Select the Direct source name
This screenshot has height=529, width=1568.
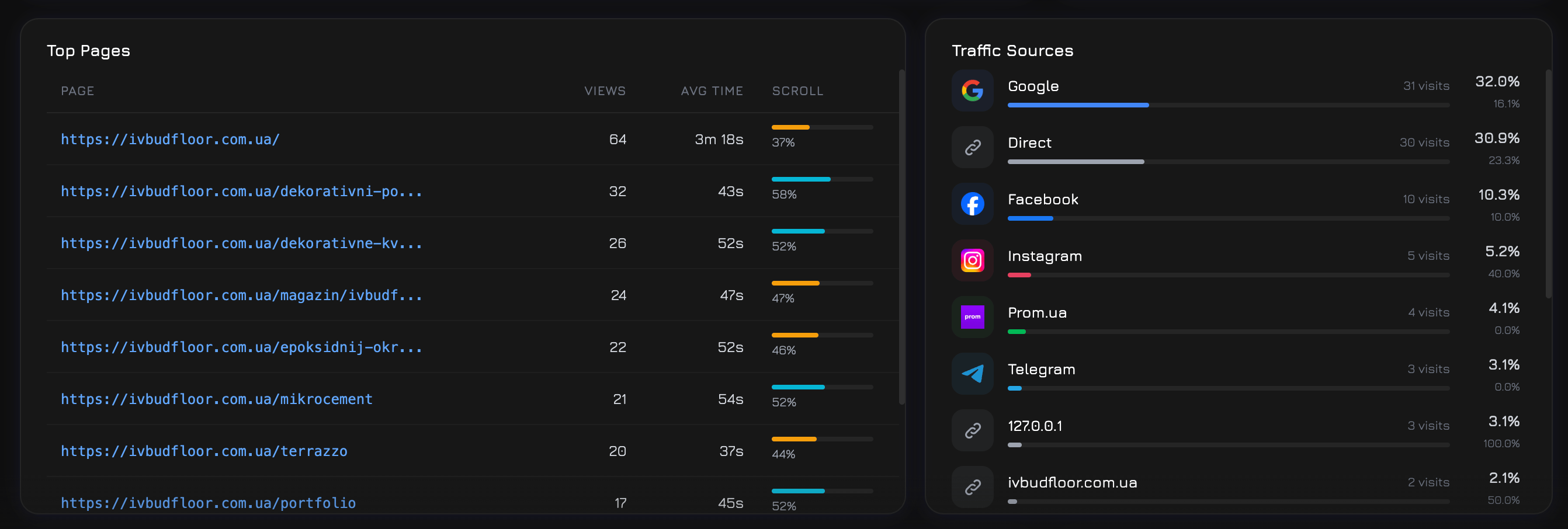pyautogui.click(x=1029, y=143)
